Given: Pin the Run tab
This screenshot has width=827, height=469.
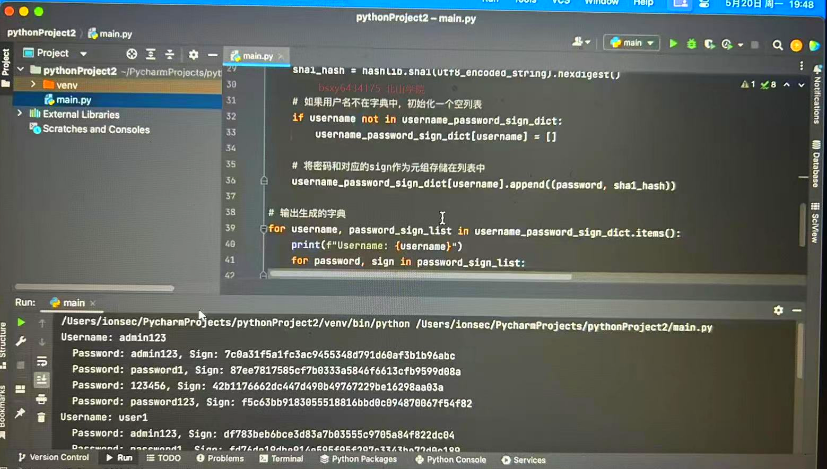Looking at the screenshot, I should tap(21, 411).
